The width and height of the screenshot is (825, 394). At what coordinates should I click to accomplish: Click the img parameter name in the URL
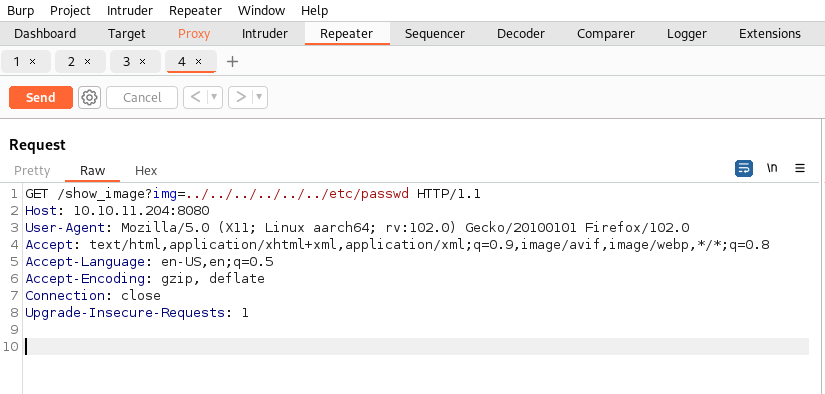(x=165, y=195)
